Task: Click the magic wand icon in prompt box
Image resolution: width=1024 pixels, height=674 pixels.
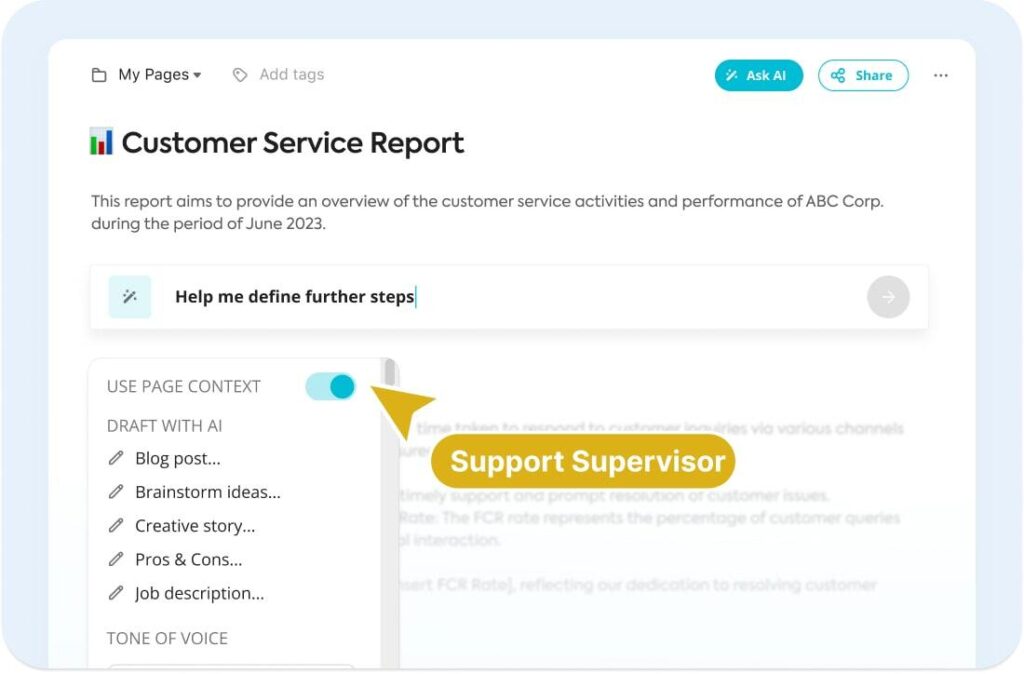Action: [x=130, y=297]
